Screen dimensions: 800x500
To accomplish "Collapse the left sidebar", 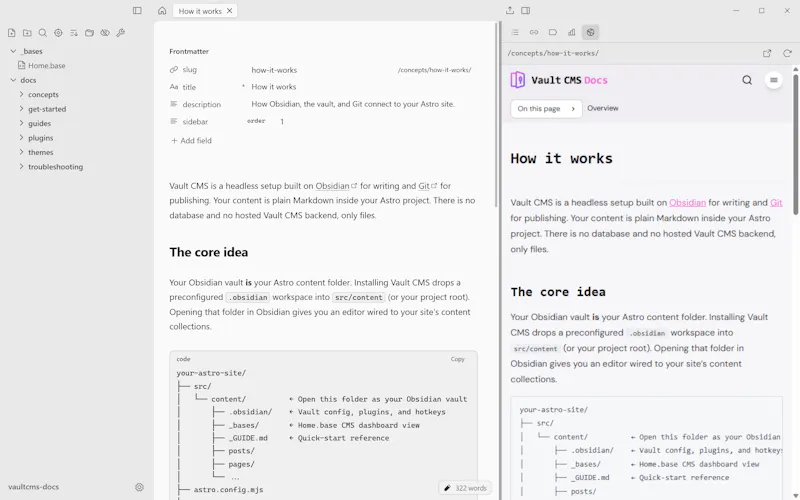I will (137, 10).
